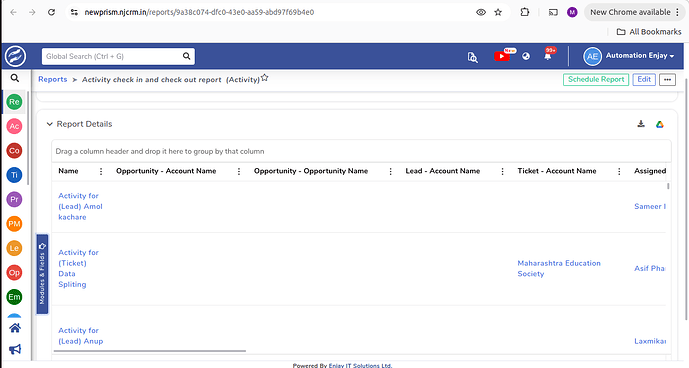Open Laxmikant assigned user link
689x368 pixels.
(x=650, y=341)
